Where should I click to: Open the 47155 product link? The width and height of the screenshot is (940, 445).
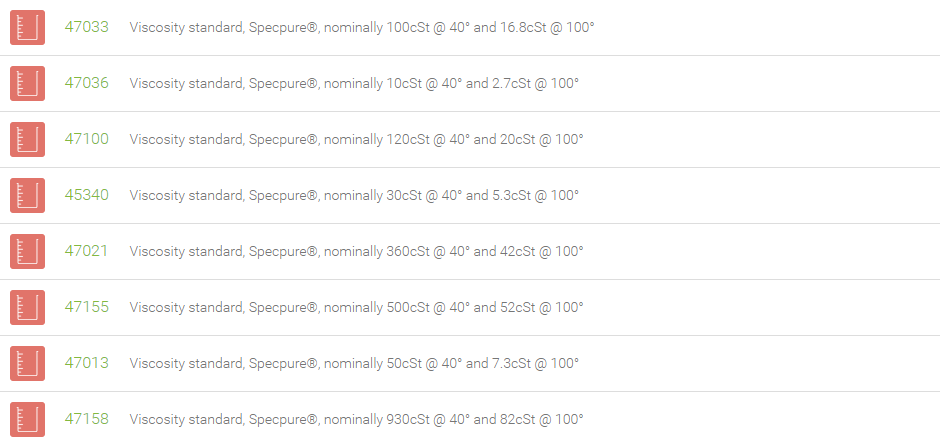coord(87,307)
